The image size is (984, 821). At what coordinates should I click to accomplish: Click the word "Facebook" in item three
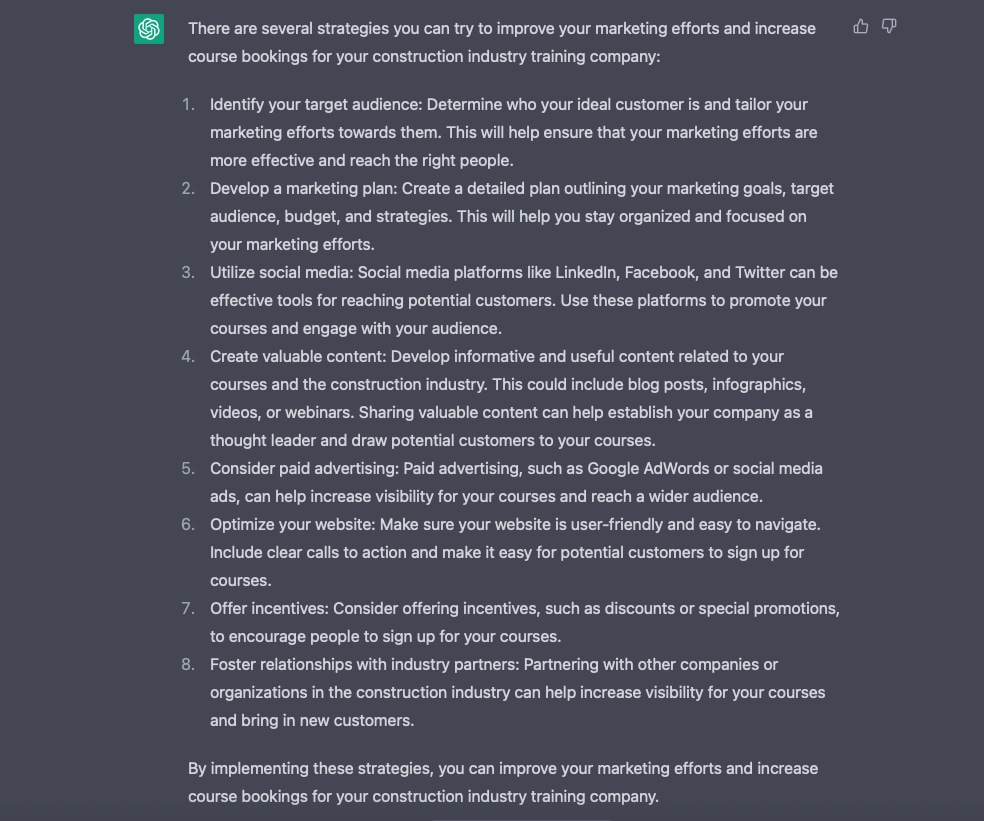pyautogui.click(x=659, y=272)
